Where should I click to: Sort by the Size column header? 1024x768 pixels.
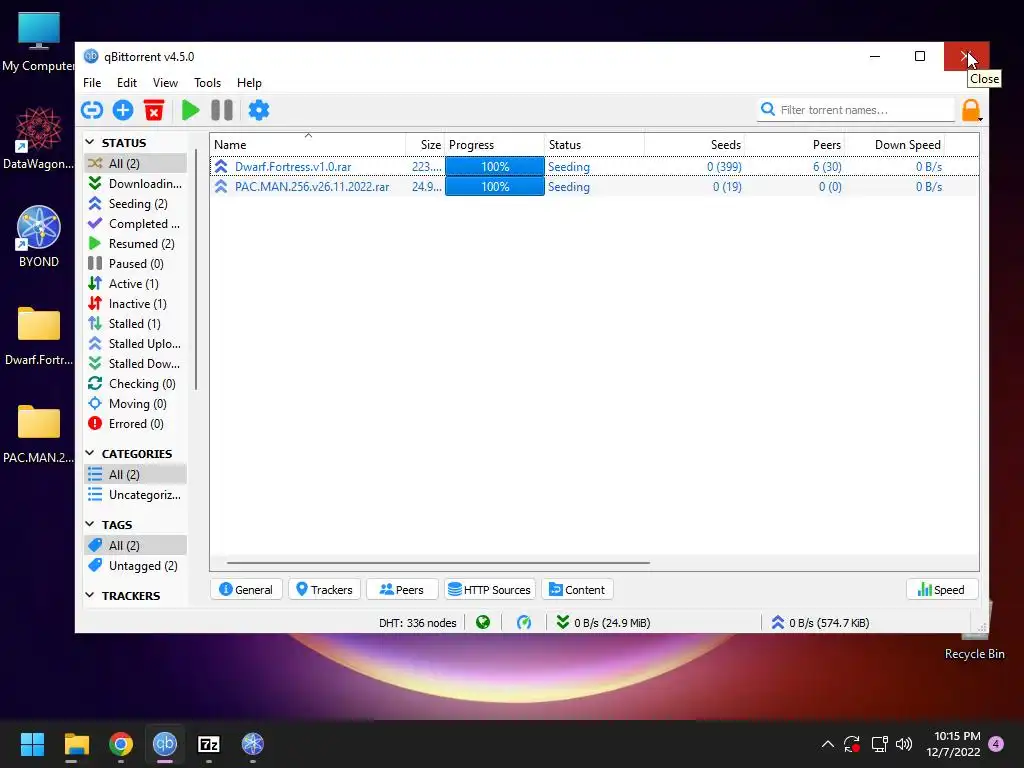[x=425, y=145]
